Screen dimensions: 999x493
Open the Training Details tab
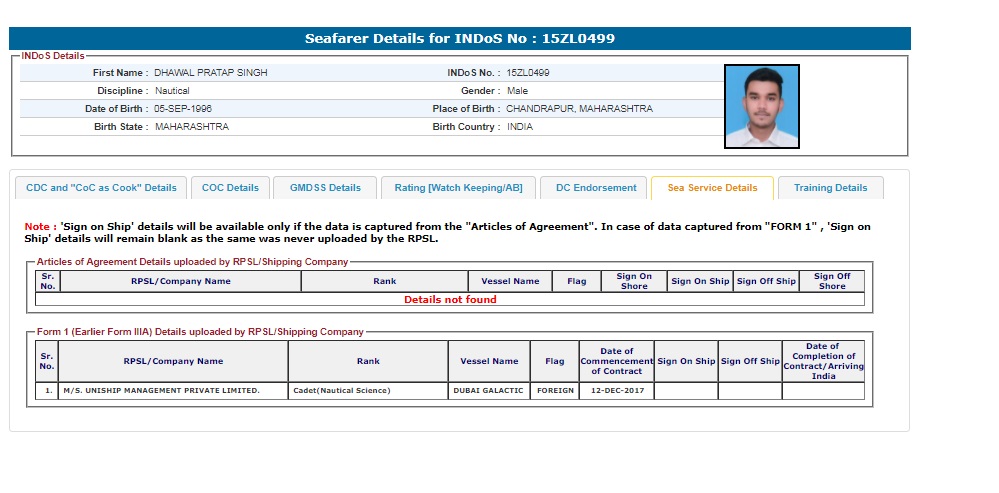[830, 188]
